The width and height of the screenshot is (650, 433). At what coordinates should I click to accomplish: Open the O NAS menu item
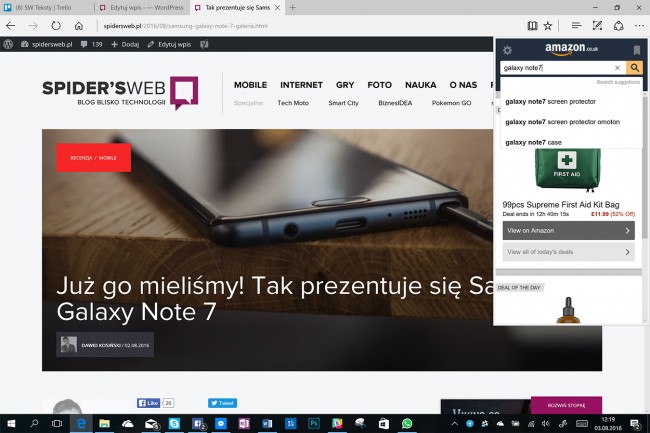coord(463,85)
